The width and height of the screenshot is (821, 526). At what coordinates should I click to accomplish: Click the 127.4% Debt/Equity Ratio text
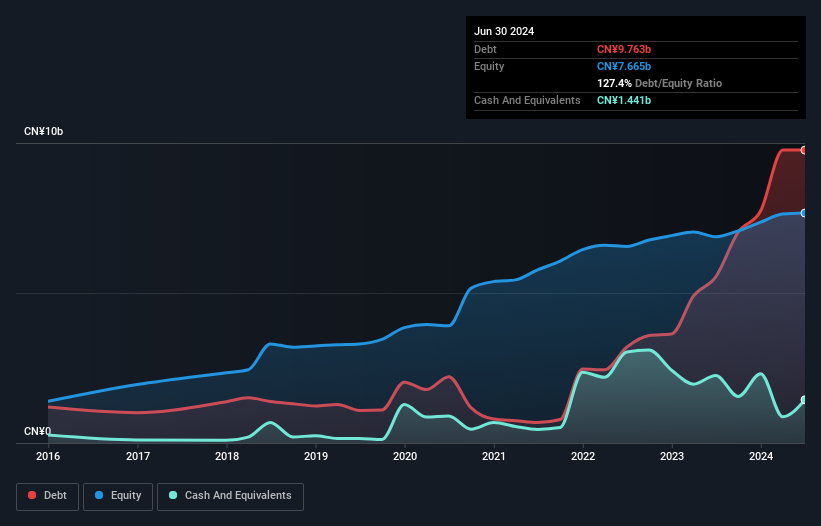[x=659, y=83]
